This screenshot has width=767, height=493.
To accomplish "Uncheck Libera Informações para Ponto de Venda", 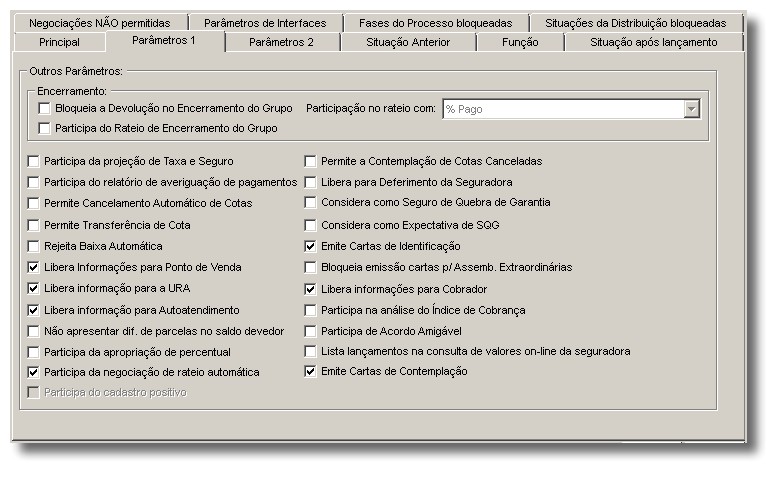I will tap(33, 267).
